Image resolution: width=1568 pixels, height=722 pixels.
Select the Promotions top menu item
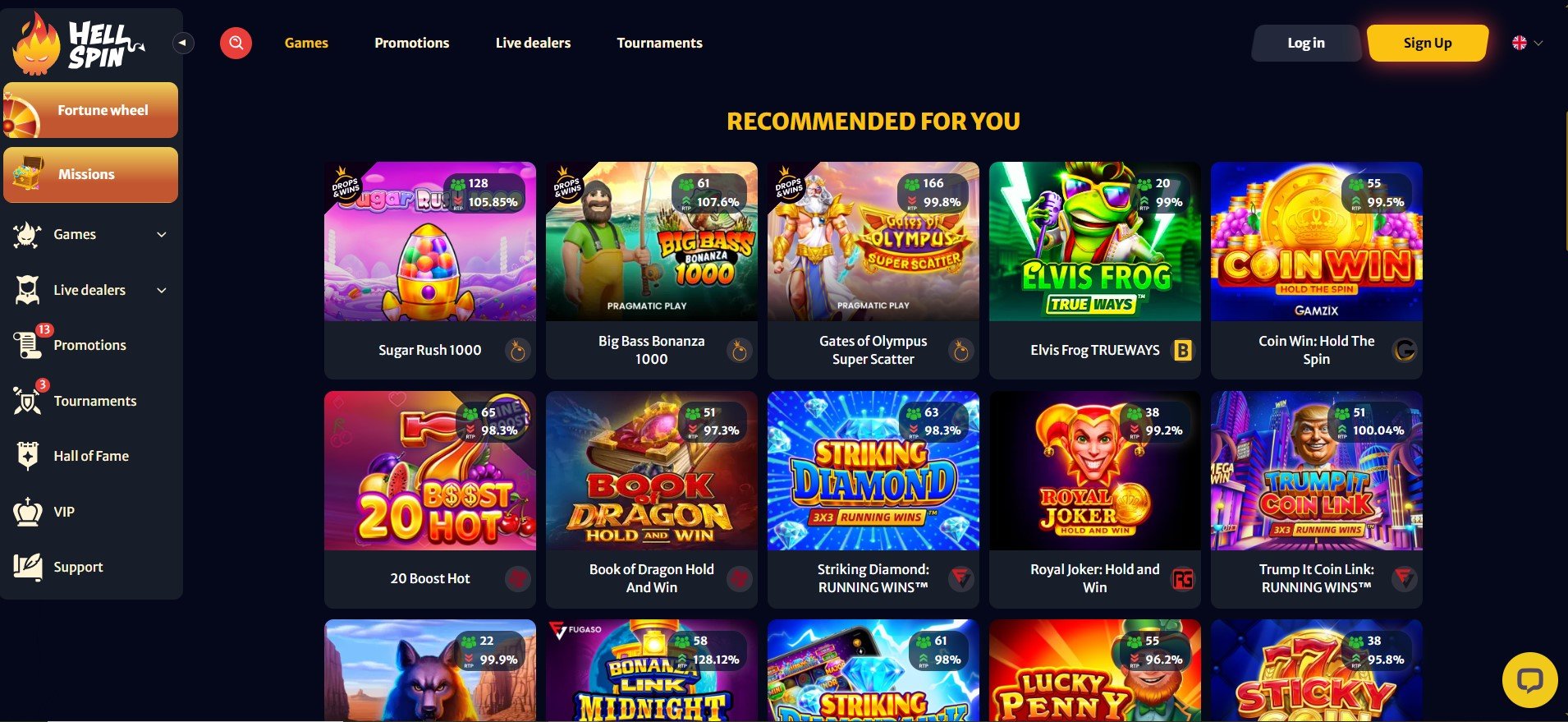[x=412, y=43]
